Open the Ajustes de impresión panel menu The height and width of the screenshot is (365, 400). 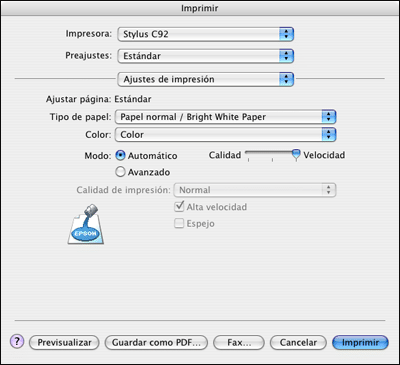tap(205, 79)
